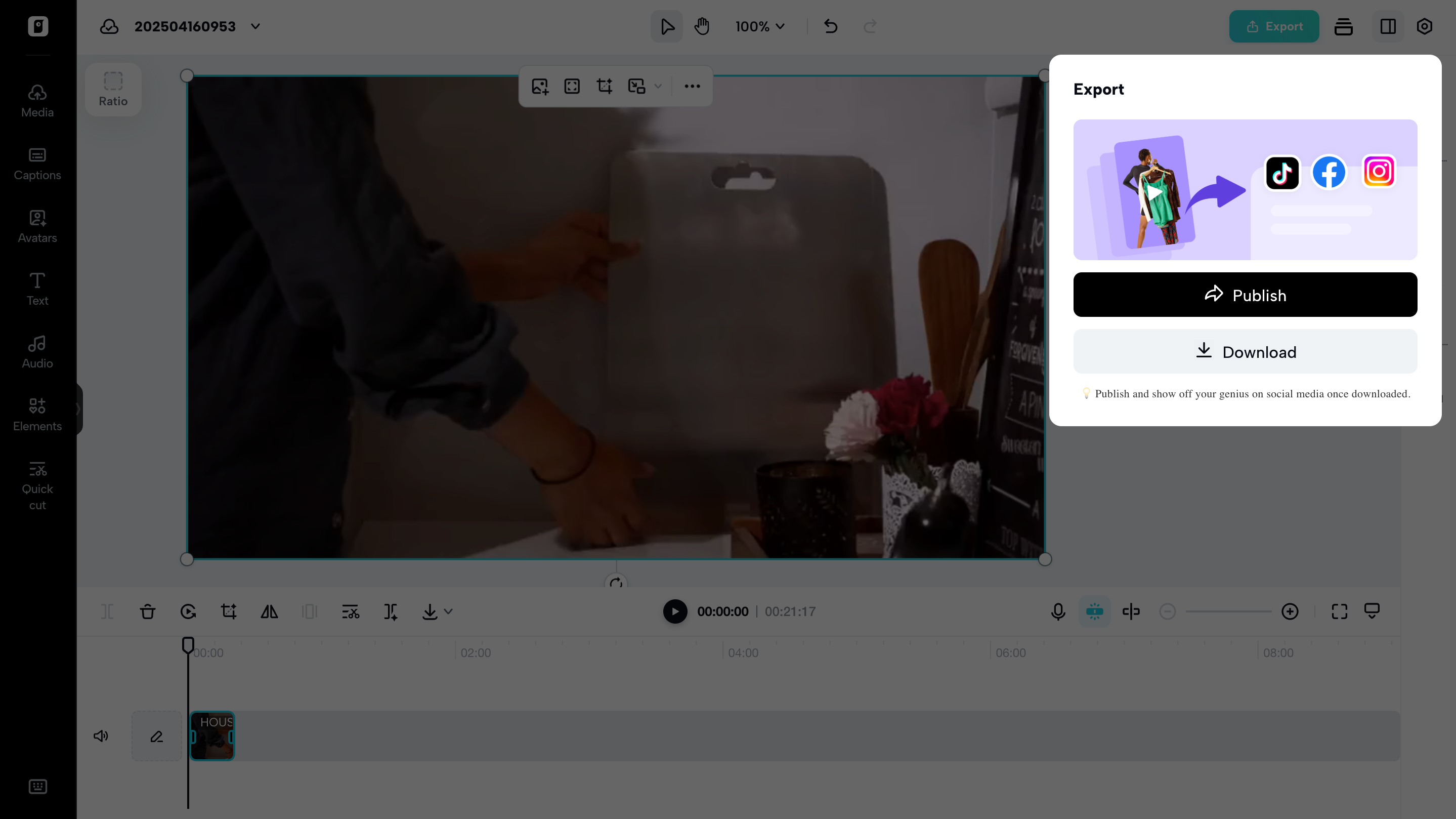Switch to the hand pan tool
The image size is (1456, 819).
point(701,26)
